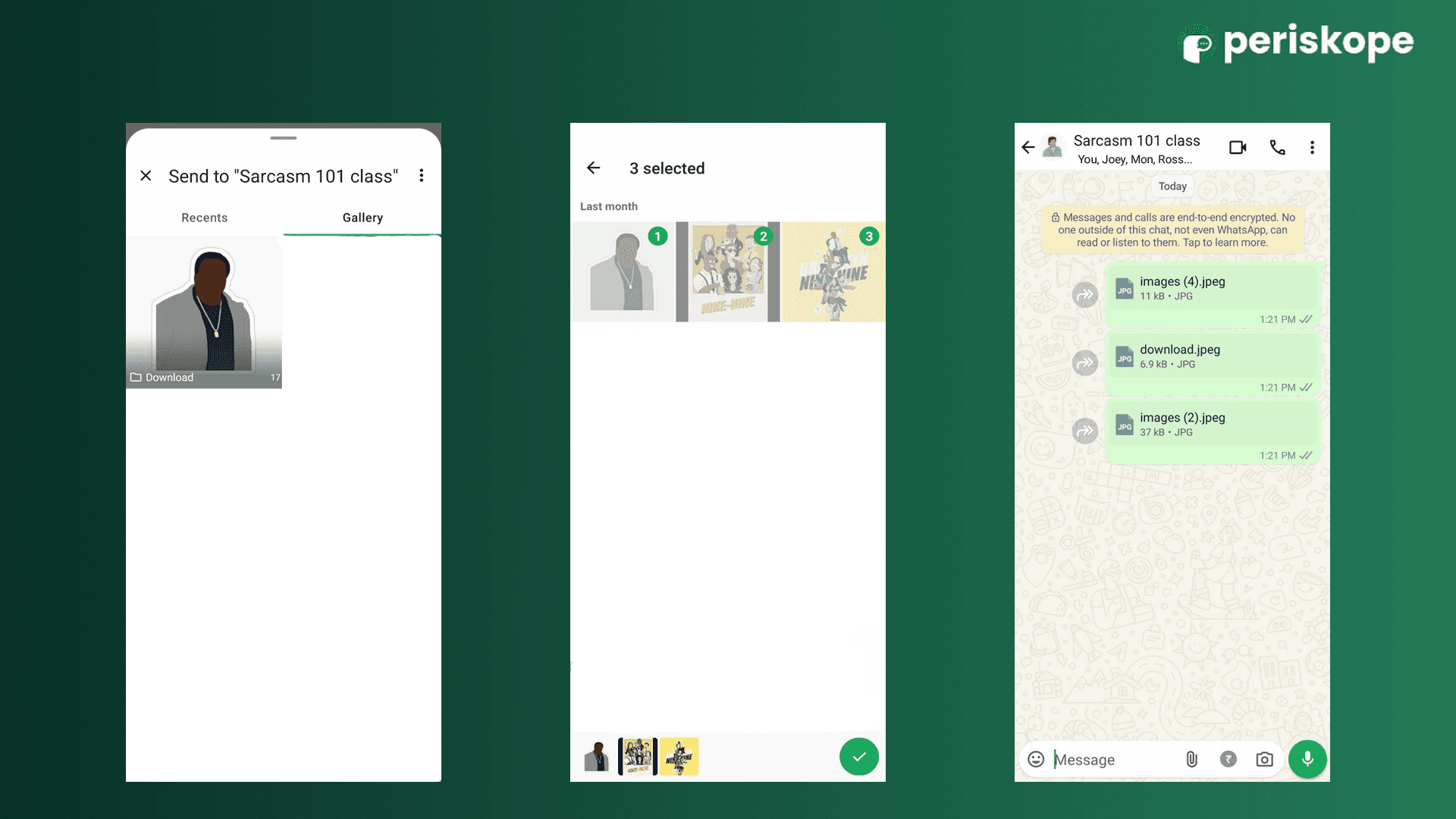This screenshot has height=819, width=1456.
Task: Tap the end-to-end encryption notice
Action: click(x=1172, y=230)
